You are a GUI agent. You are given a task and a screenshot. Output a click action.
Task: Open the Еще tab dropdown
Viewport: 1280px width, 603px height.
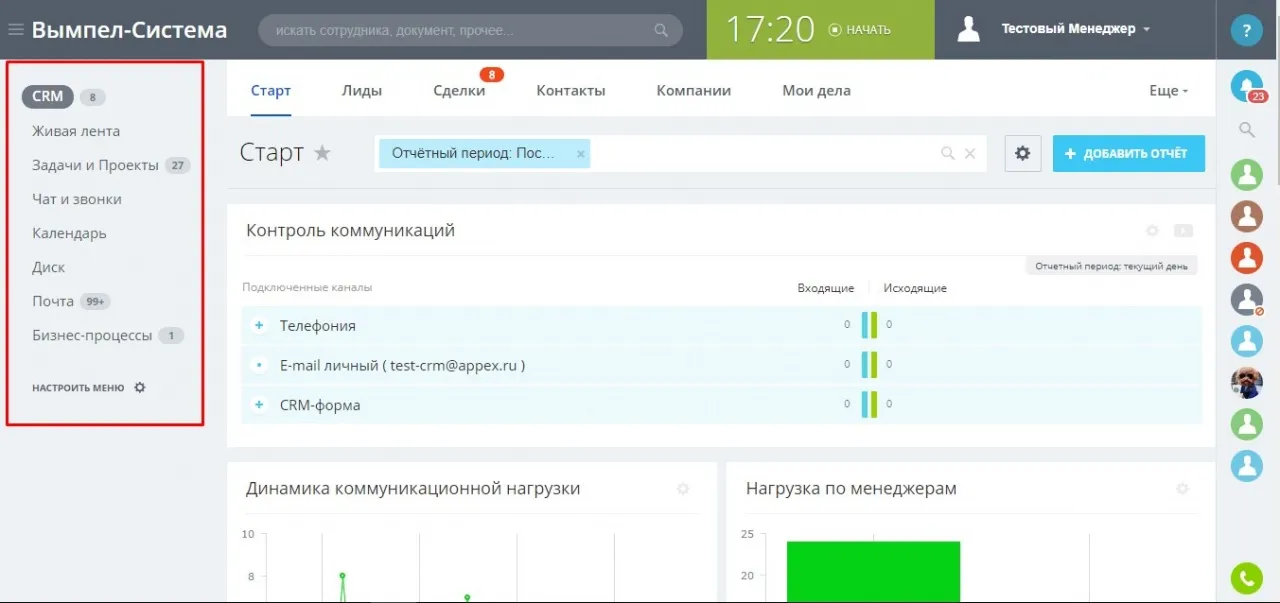[x=1167, y=90]
